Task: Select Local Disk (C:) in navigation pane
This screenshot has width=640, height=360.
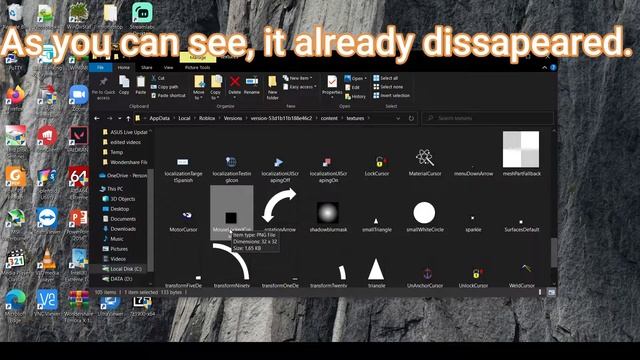Action: point(122,269)
